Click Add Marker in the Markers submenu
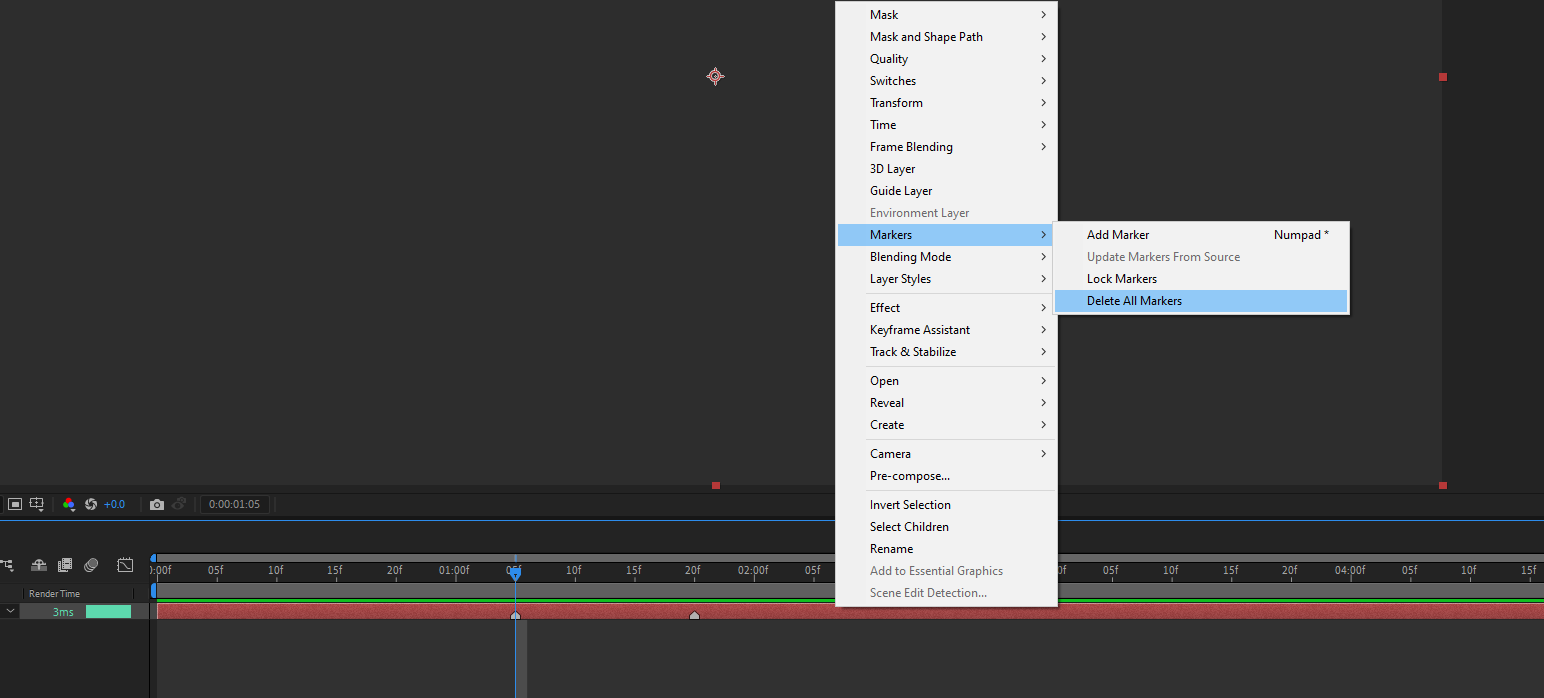Viewport: 1544px width, 698px height. click(1117, 234)
